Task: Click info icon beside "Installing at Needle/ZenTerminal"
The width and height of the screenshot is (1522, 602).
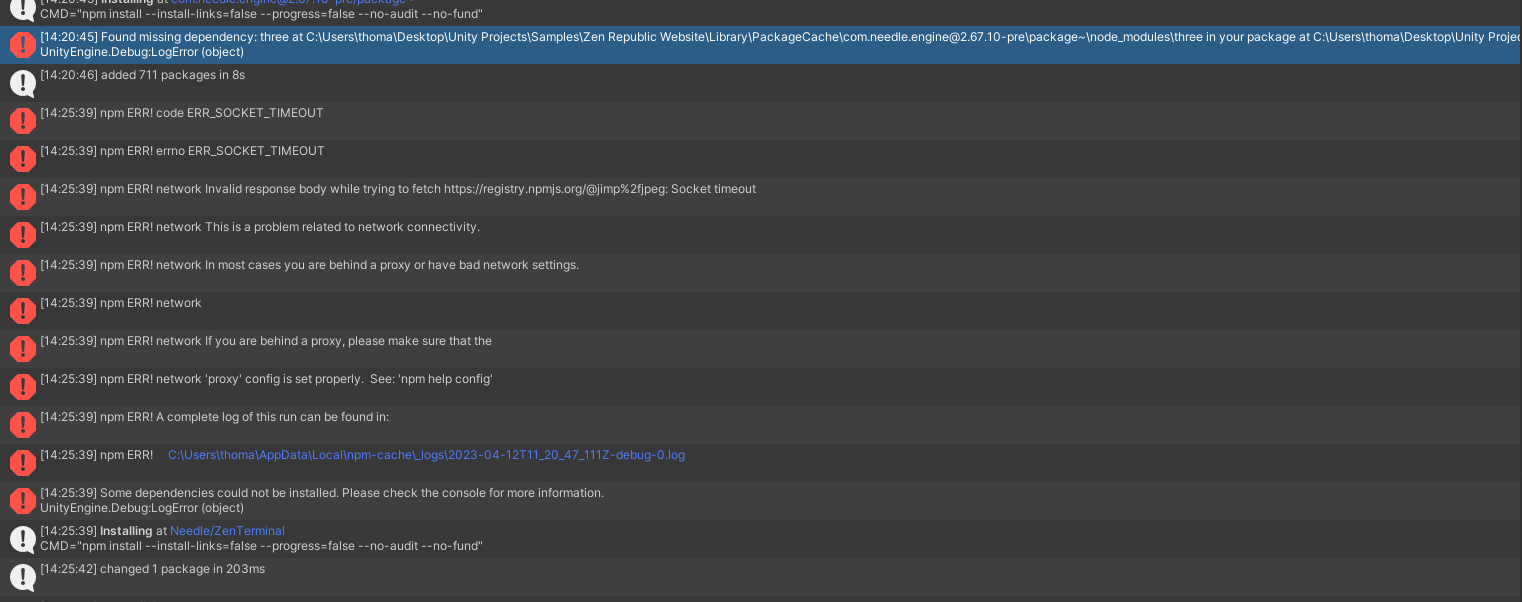Action: [22, 539]
